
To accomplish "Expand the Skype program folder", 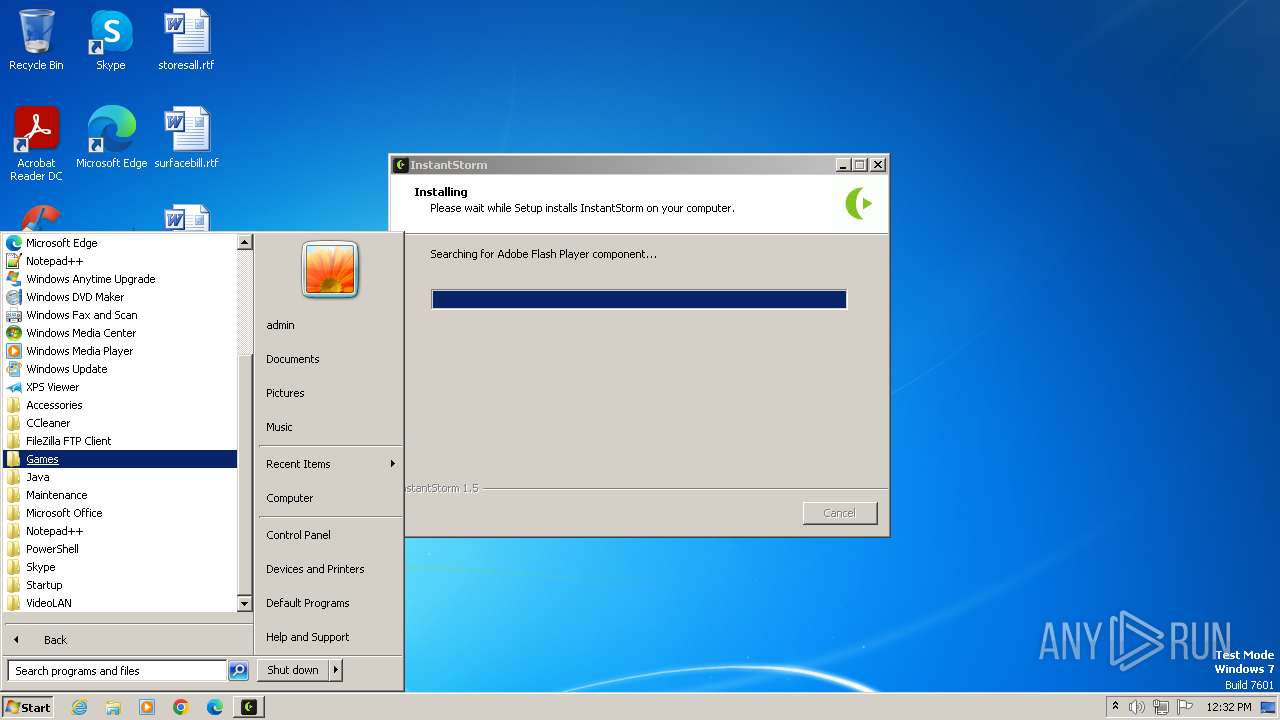I will [x=120, y=567].
